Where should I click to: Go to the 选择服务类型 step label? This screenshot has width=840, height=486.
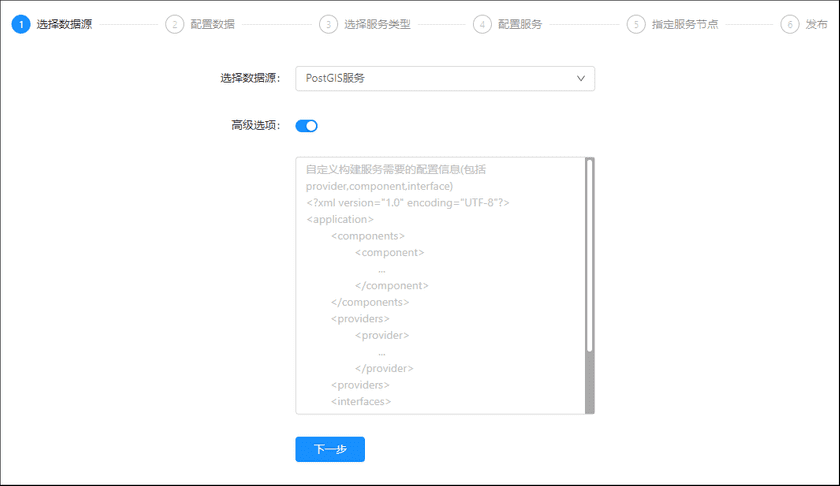click(x=377, y=24)
